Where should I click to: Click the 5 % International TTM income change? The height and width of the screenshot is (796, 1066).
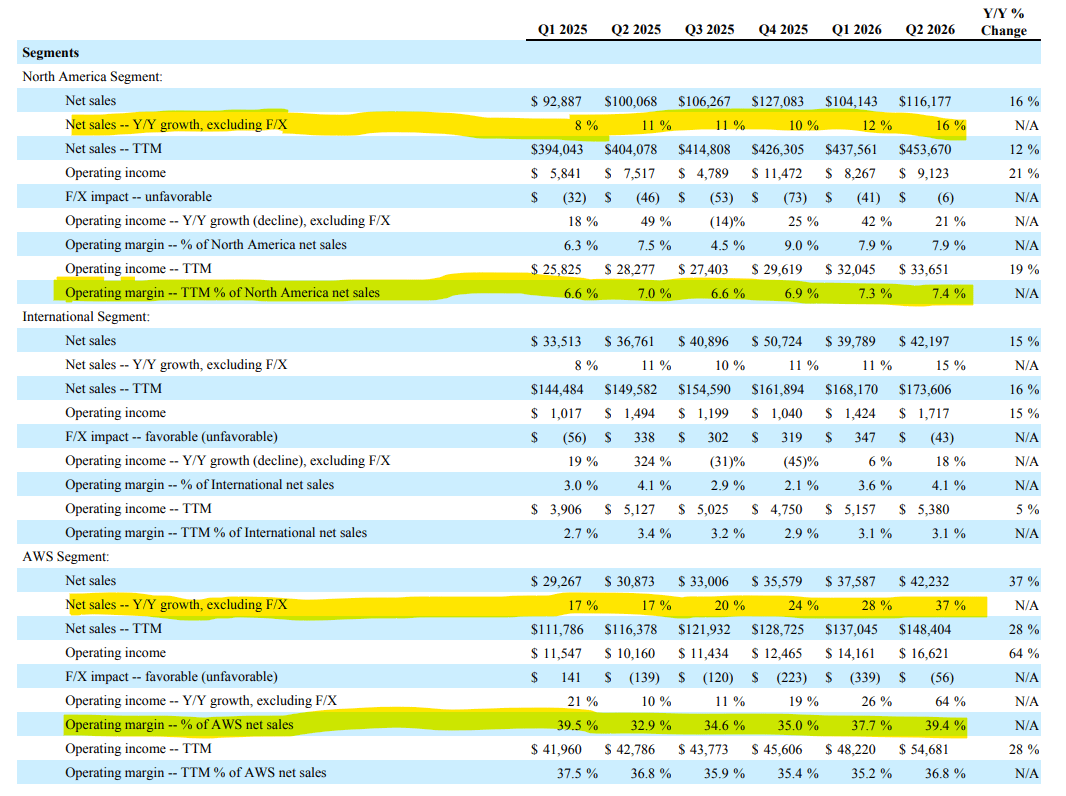click(x=1027, y=509)
